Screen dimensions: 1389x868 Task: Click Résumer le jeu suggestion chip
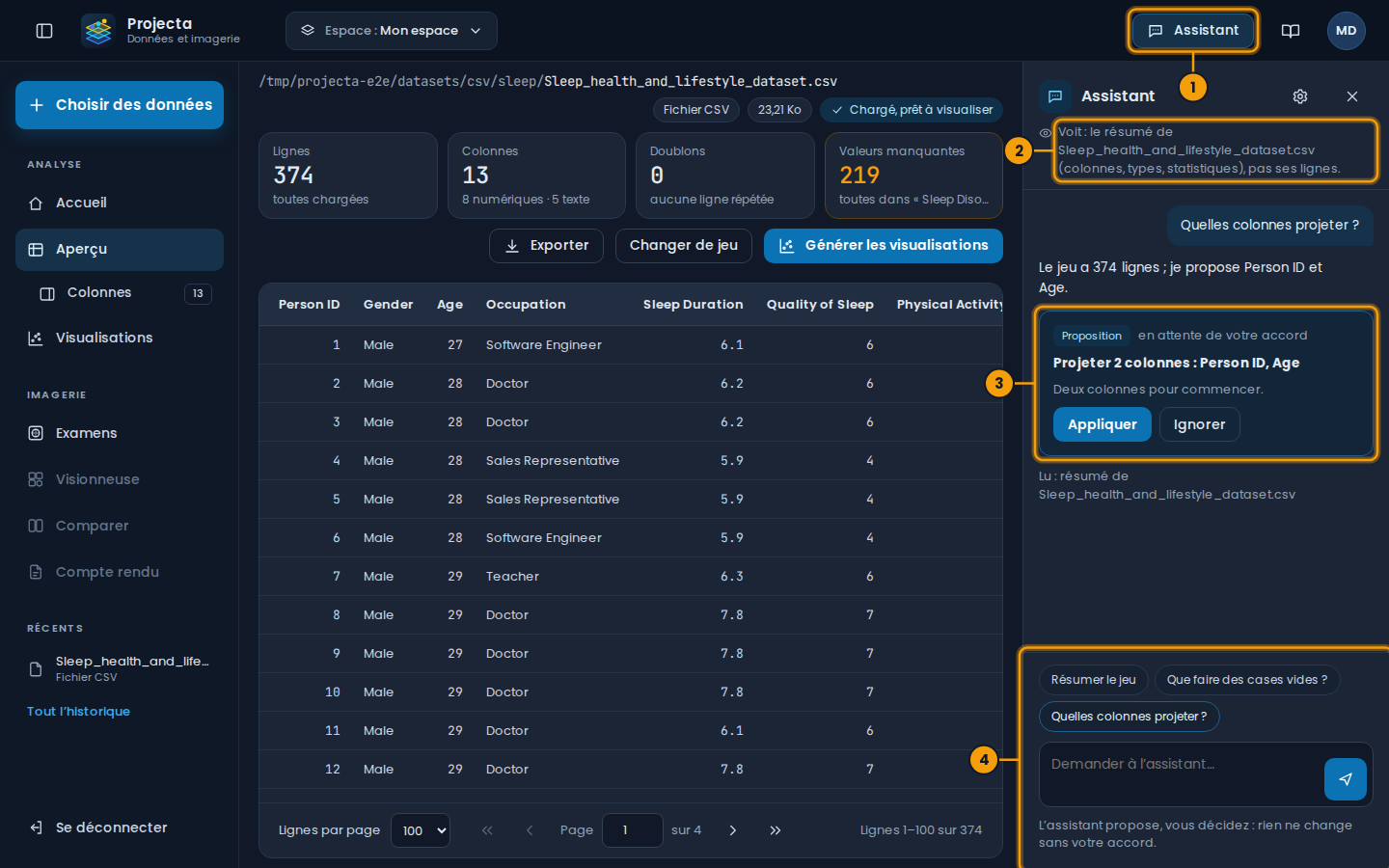(1094, 680)
